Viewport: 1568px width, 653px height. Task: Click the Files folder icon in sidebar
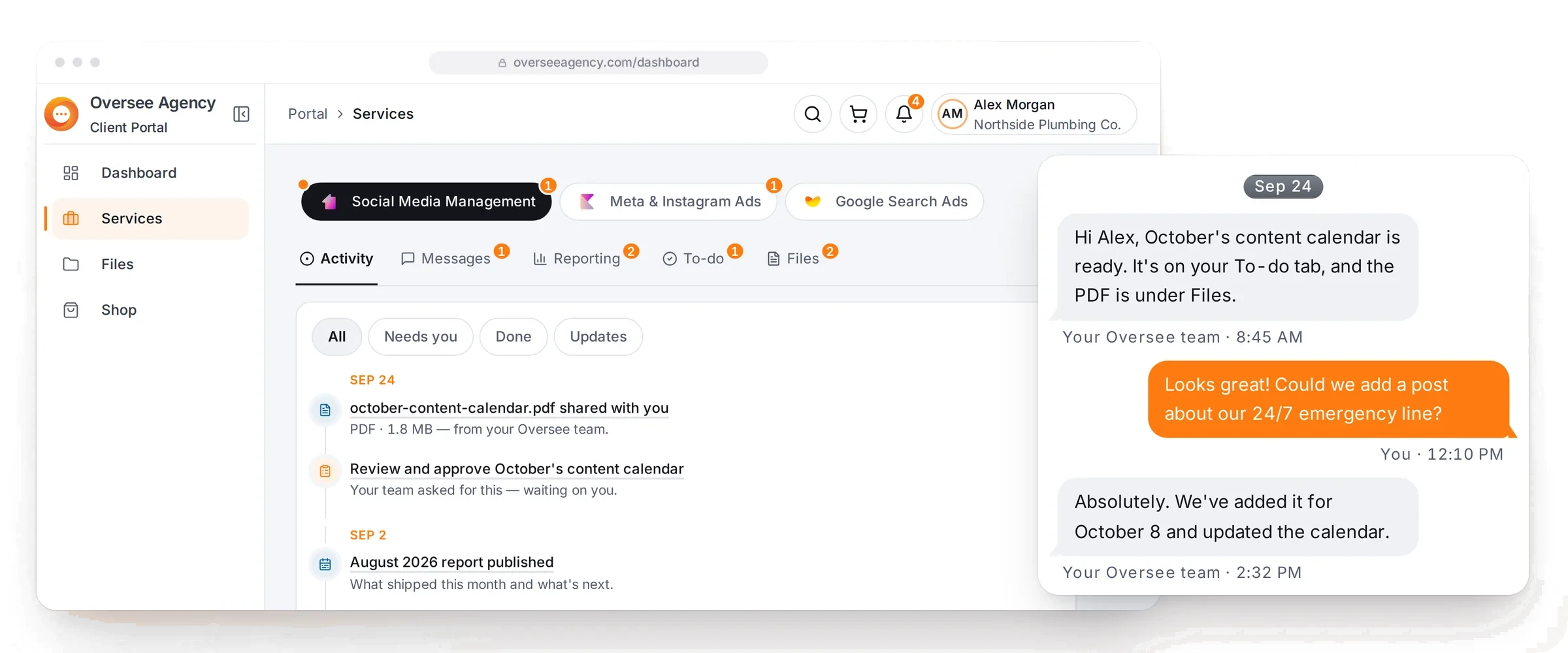click(71, 264)
